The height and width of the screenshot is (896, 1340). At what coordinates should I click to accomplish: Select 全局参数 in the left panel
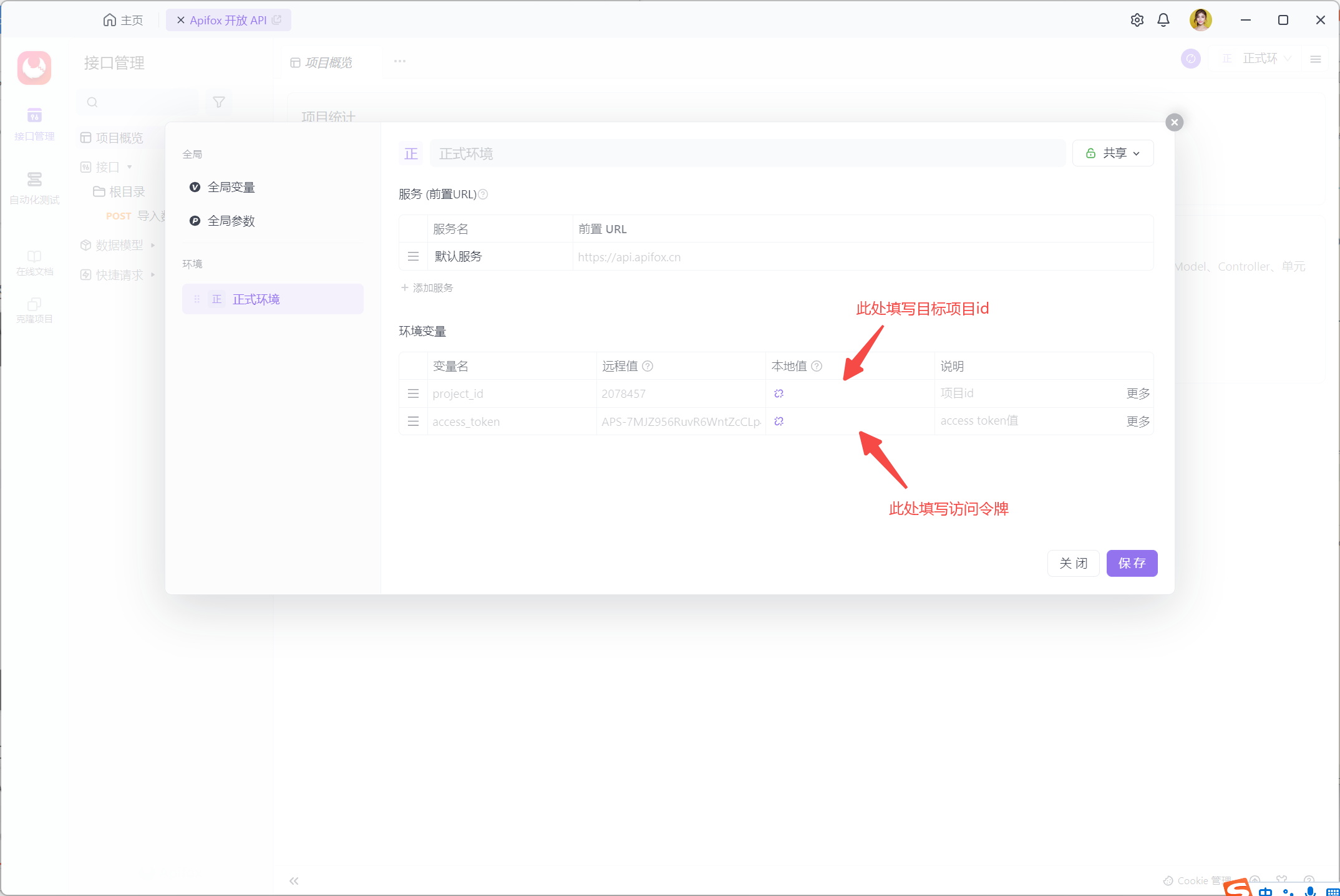coord(231,221)
